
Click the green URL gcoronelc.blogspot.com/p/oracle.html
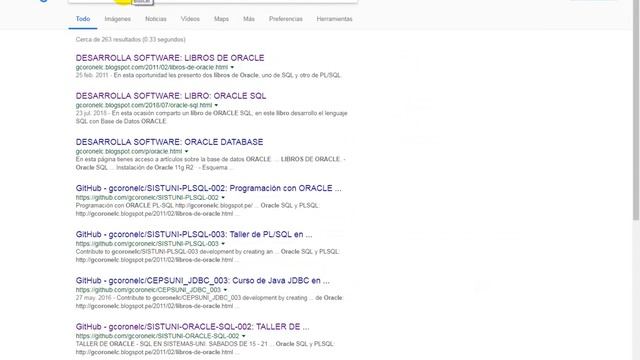coord(129,151)
